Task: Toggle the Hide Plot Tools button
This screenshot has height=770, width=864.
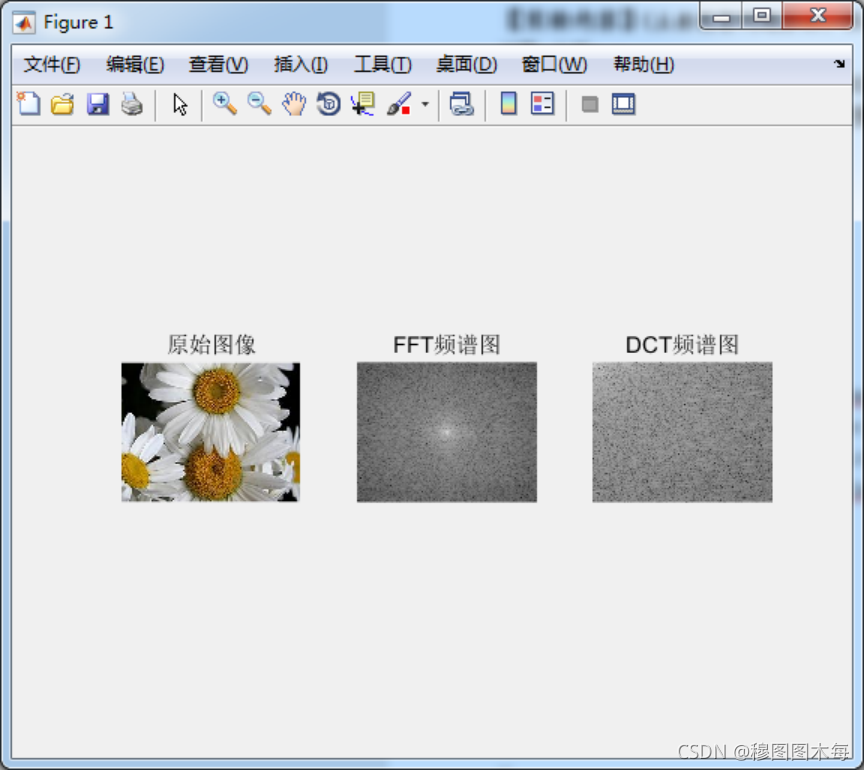Action: (x=589, y=103)
